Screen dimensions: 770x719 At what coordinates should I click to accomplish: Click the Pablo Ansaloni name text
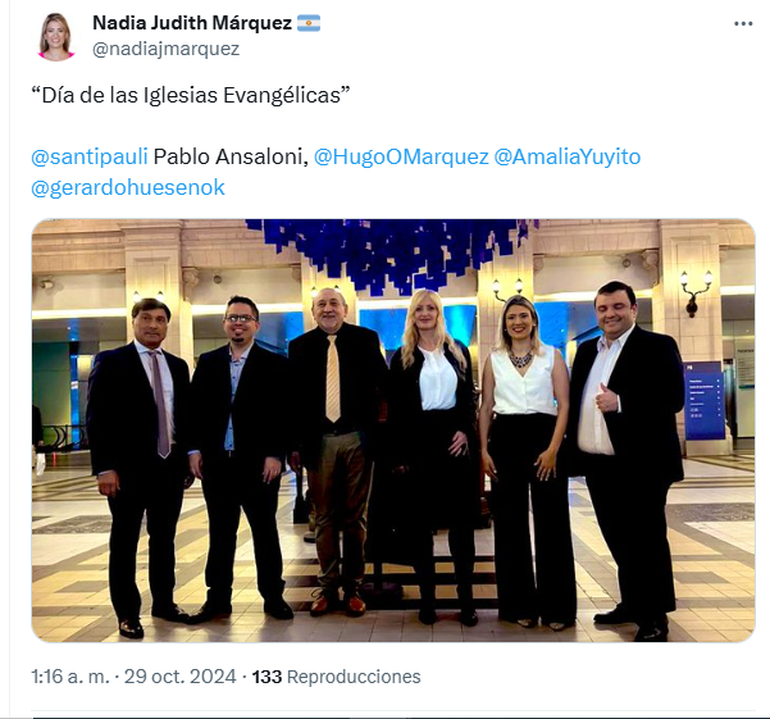[231, 157]
